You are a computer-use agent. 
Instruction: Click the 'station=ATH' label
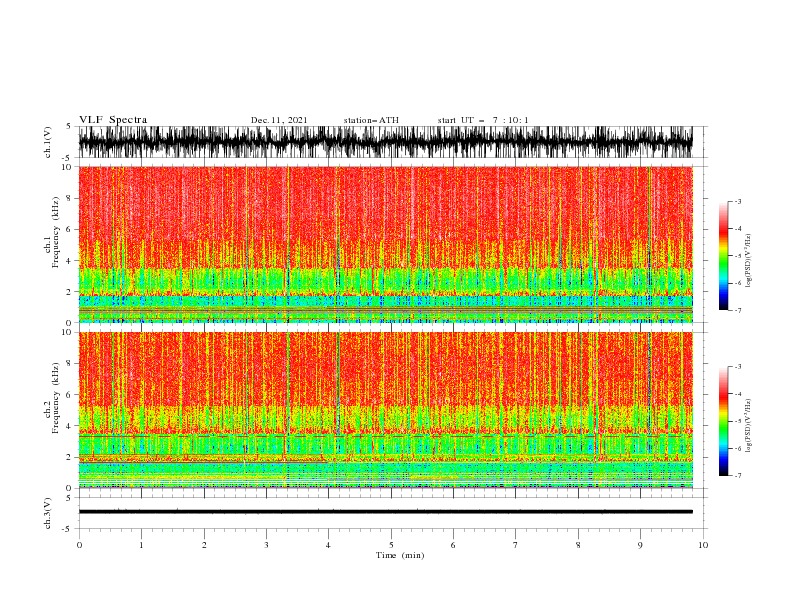tap(371, 120)
